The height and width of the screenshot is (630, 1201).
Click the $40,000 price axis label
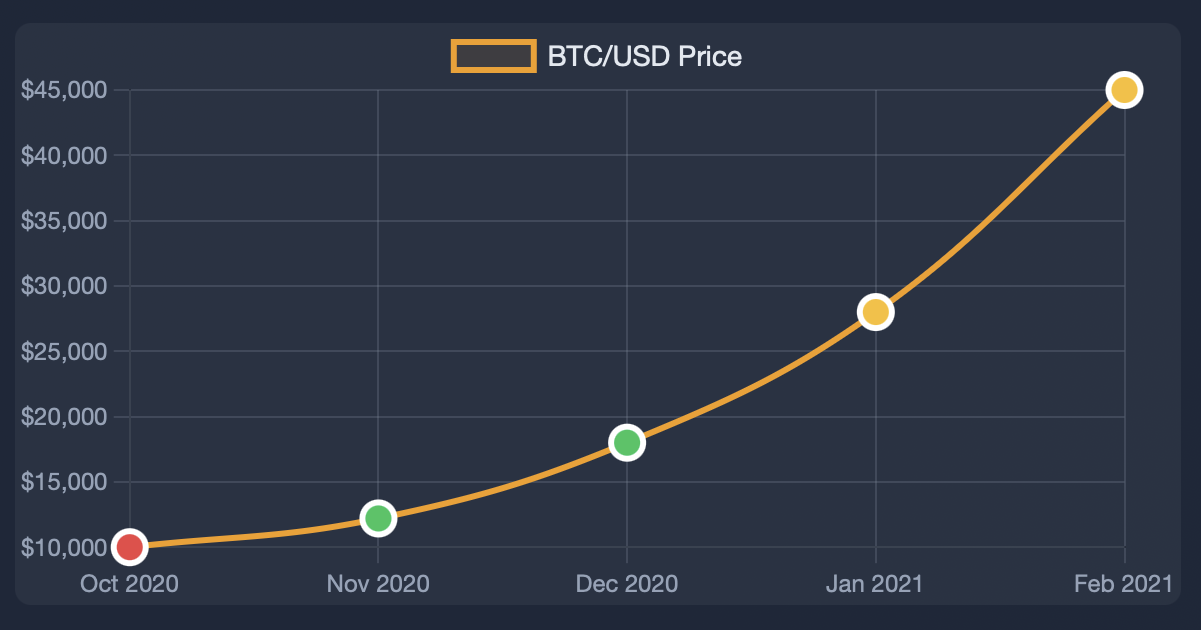click(x=64, y=155)
